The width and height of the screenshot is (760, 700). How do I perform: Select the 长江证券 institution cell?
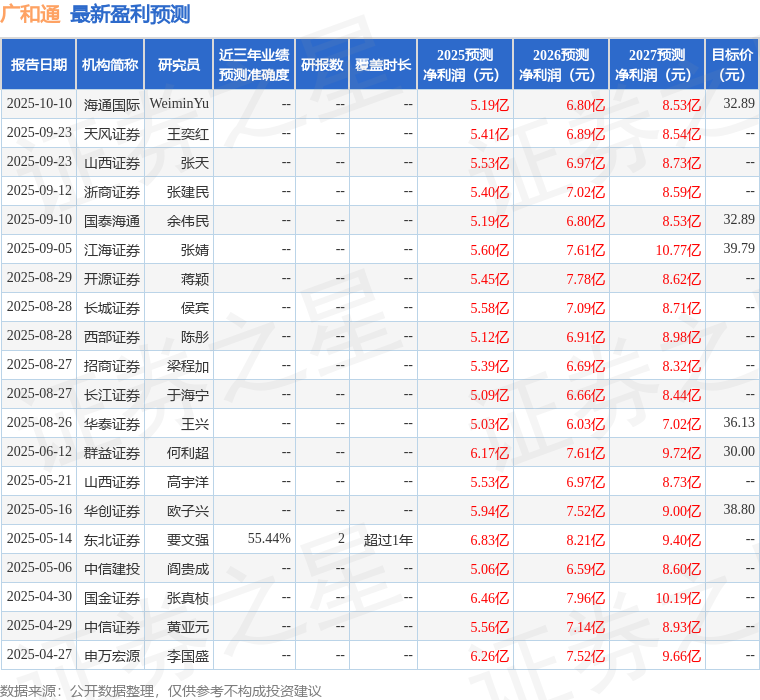[x=112, y=395]
